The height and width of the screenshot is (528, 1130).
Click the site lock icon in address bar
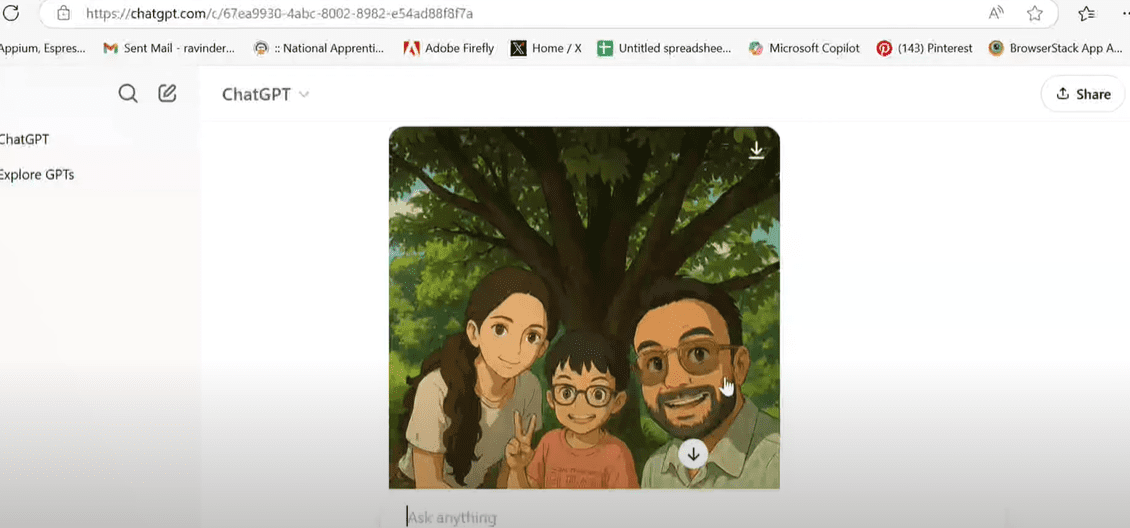tap(63, 13)
